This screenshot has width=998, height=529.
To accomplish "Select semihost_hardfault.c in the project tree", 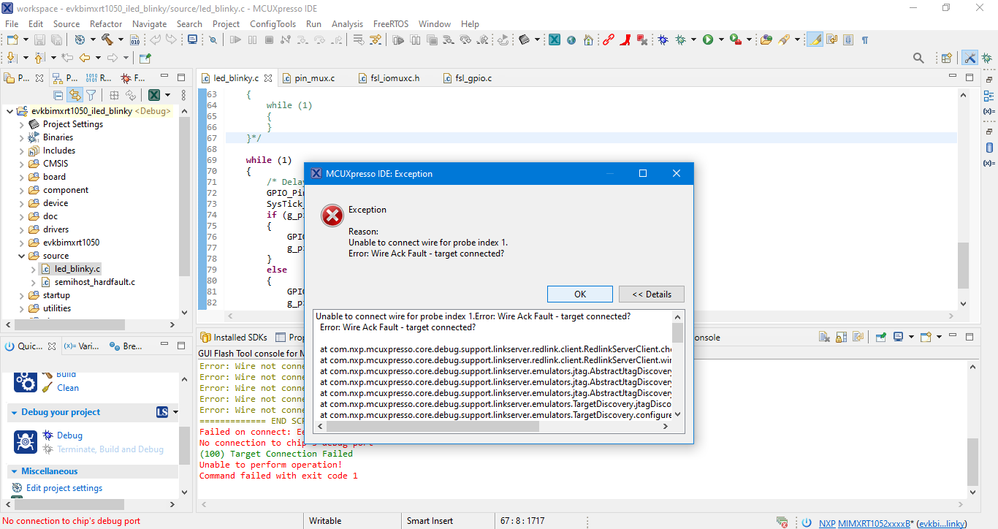I will pyautogui.click(x=94, y=282).
